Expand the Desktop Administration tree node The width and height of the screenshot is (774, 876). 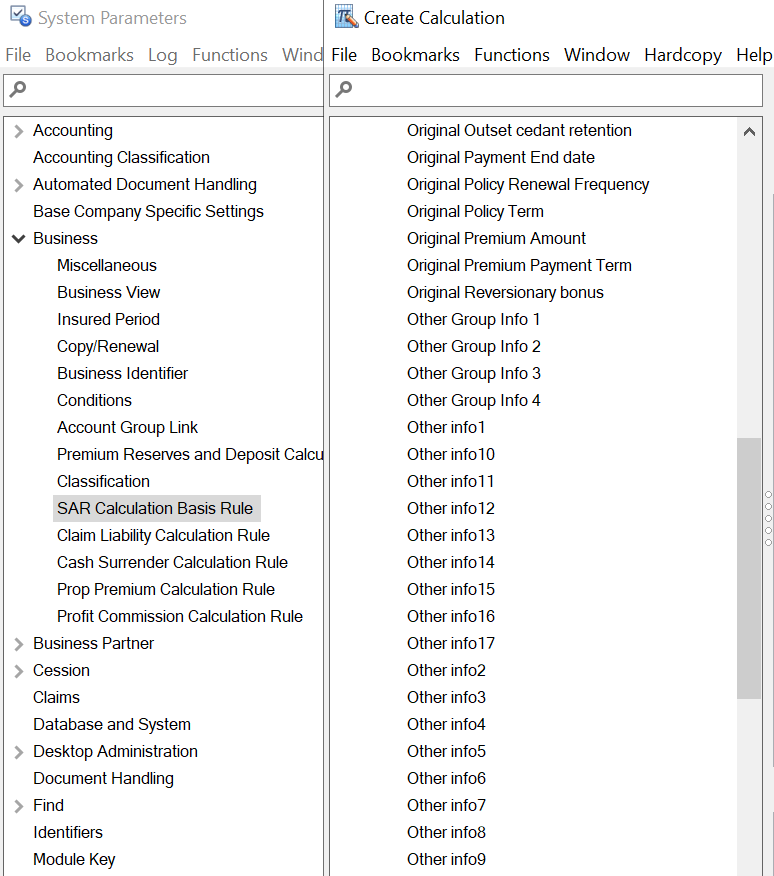pyautogui.click(x=18, y=751)
